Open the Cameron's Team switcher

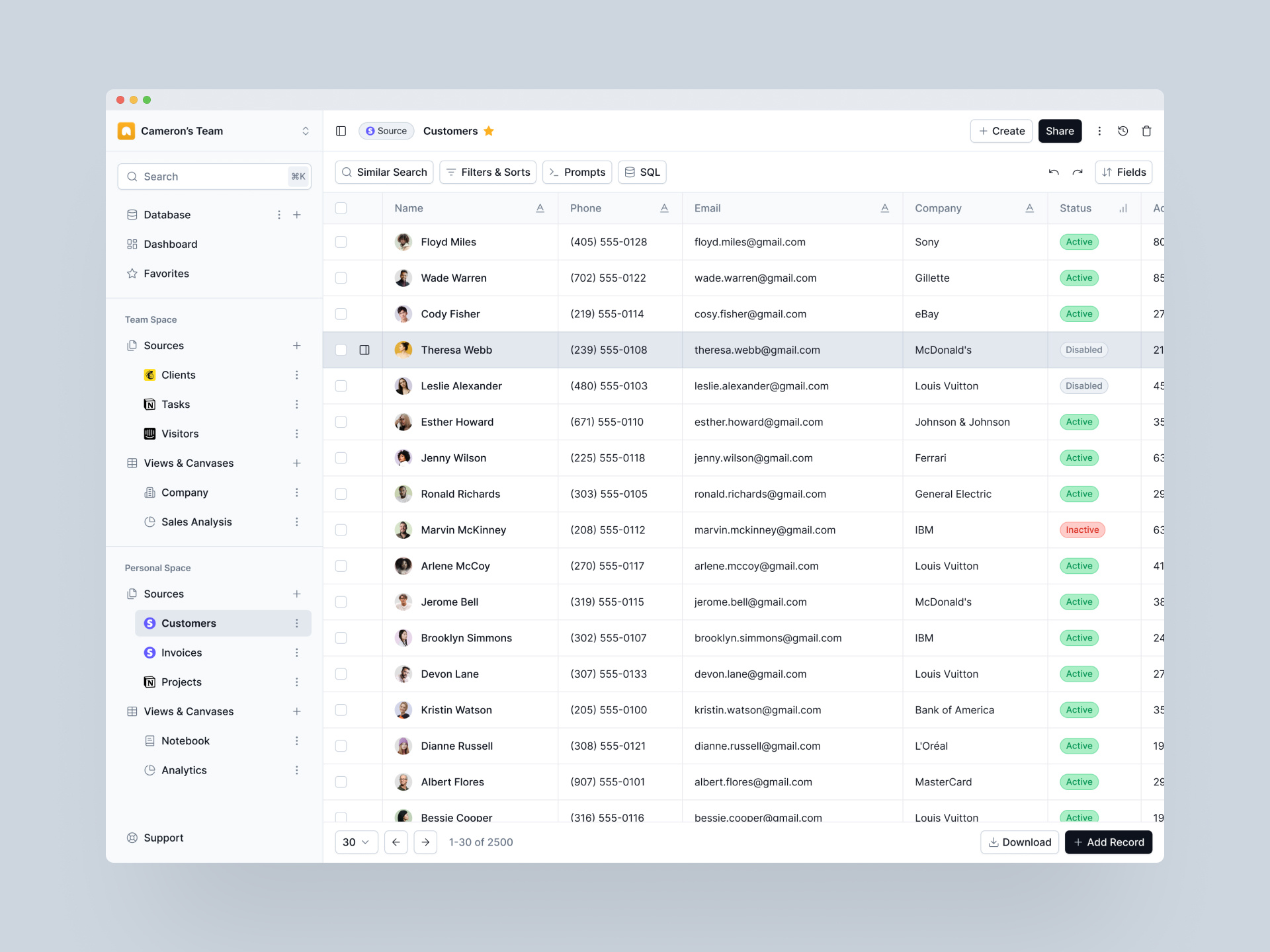306,131
